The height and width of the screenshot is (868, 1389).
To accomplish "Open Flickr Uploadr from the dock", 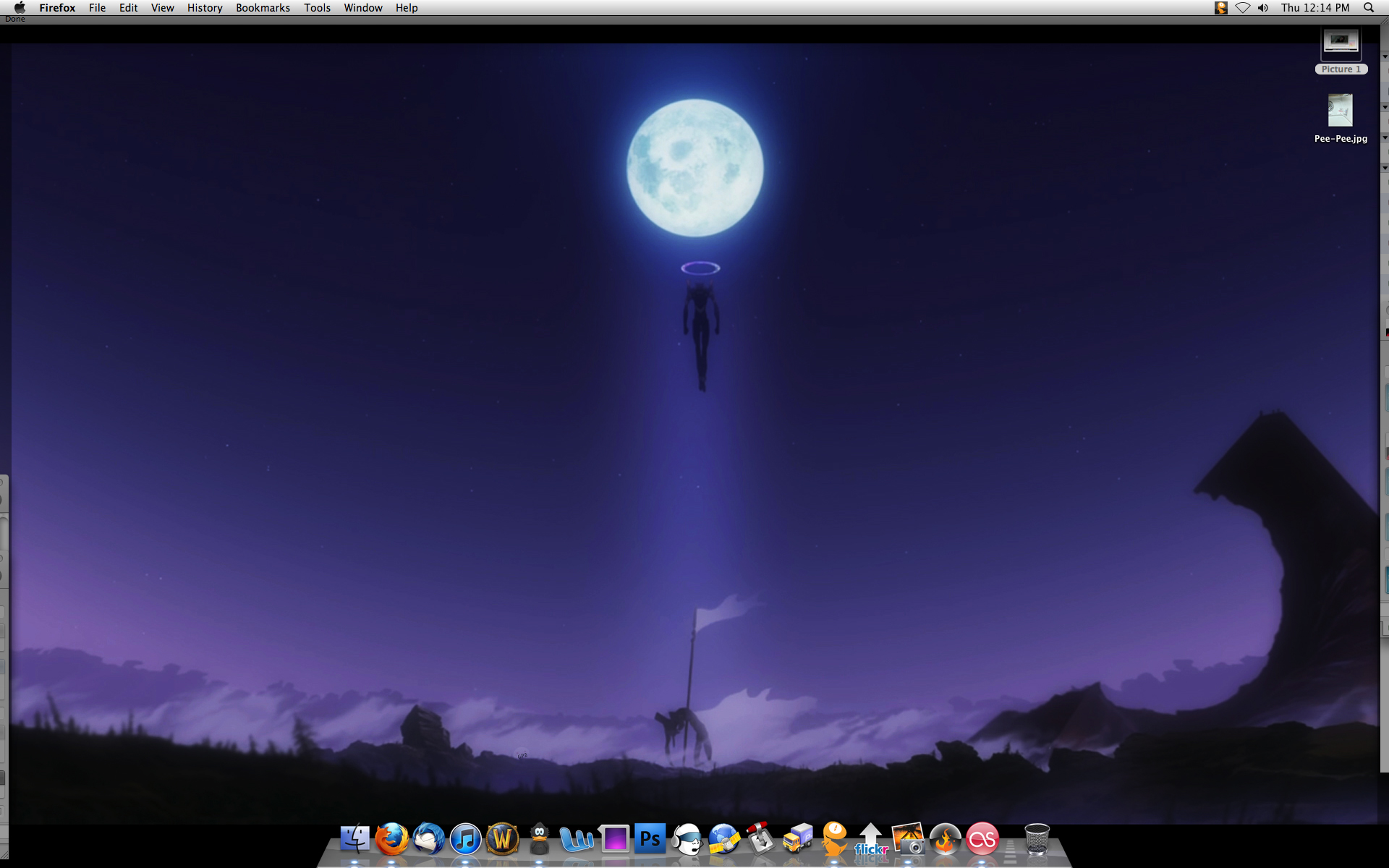I will pos(871,839).
